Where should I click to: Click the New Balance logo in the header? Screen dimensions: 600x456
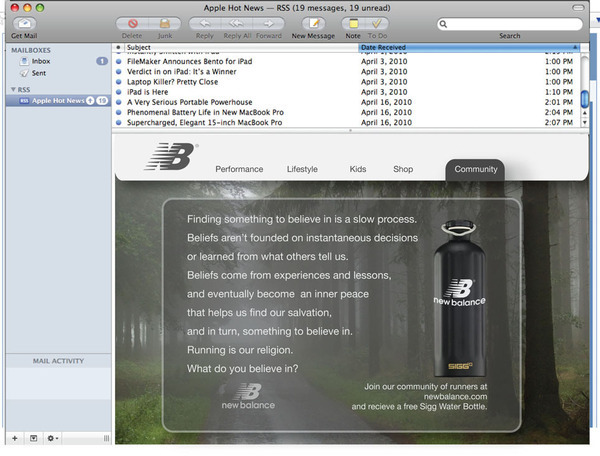[171, 156]
